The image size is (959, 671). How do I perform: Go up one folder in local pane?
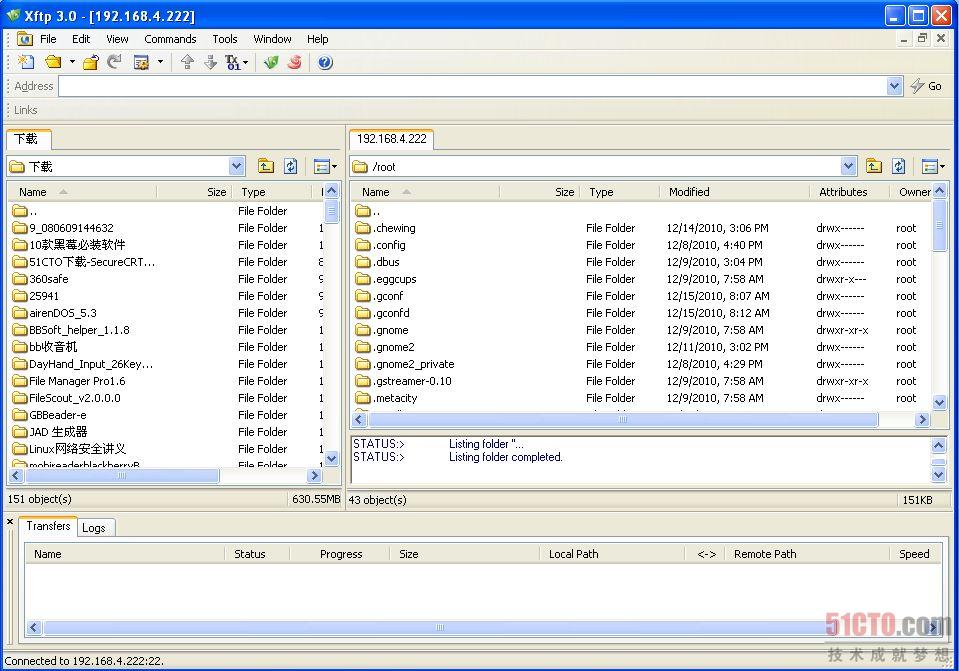tap(265, 166)
